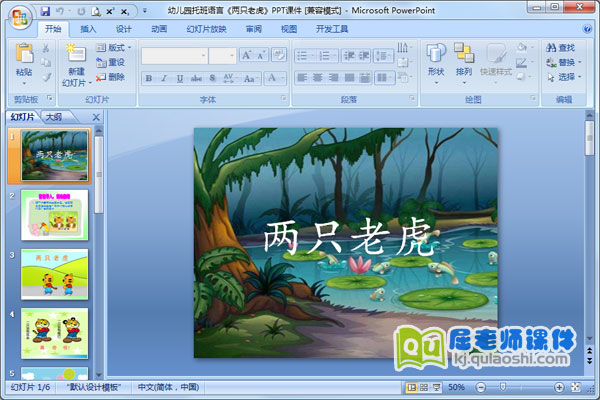Viewport: 600px width, 400px height.
Task: Click the Office button logo
Action: 20,17
